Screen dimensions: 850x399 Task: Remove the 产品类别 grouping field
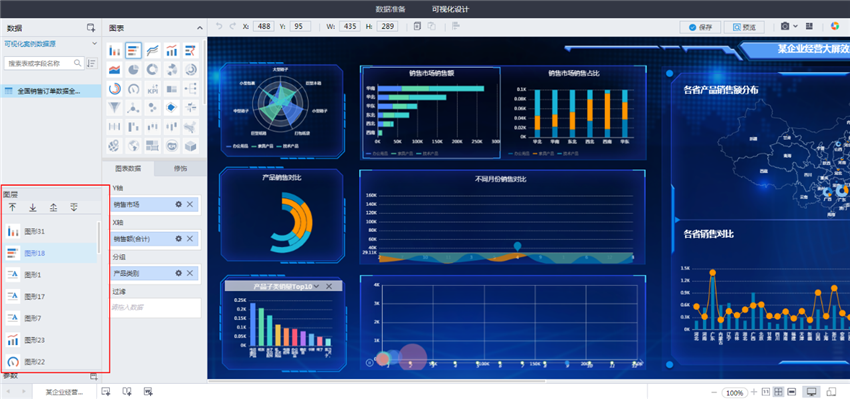(190, 273)
